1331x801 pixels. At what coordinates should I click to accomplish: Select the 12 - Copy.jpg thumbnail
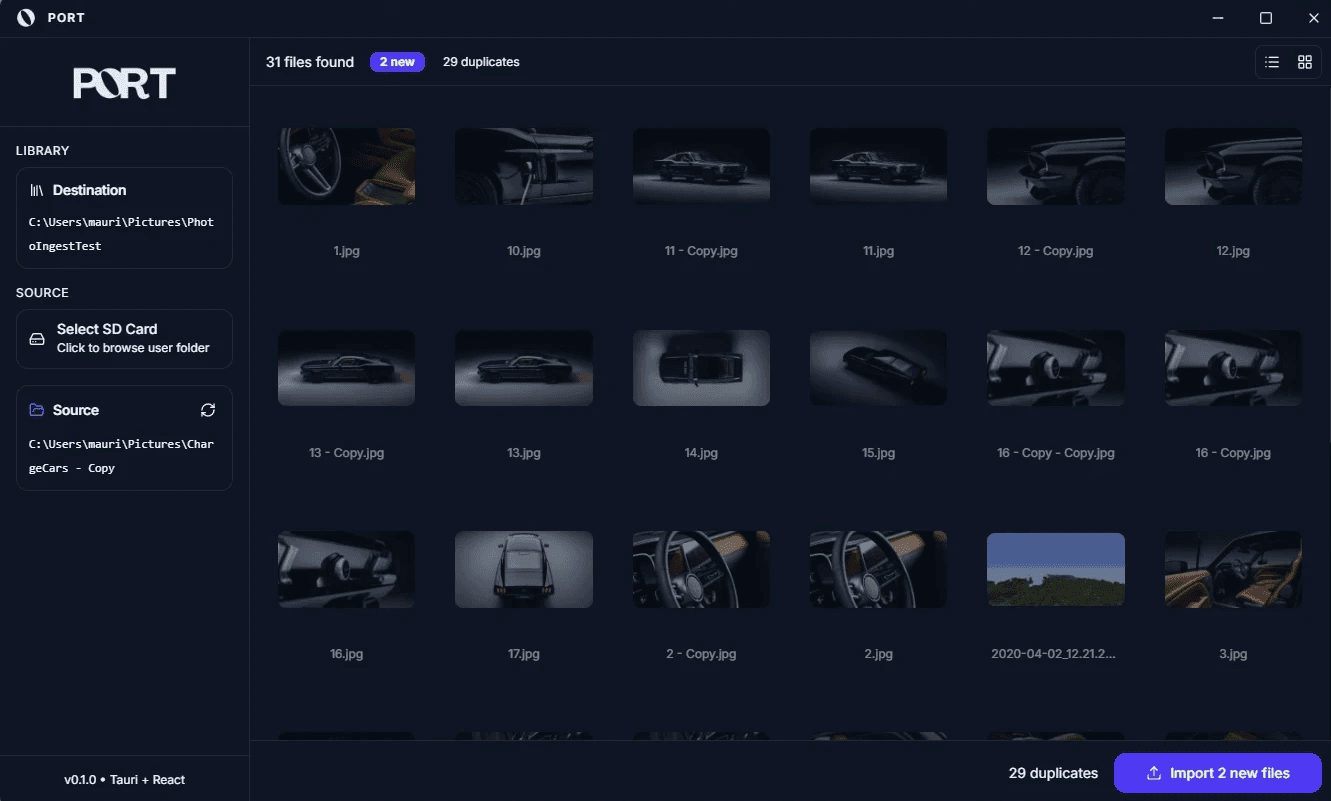(x=1056, y=166)
